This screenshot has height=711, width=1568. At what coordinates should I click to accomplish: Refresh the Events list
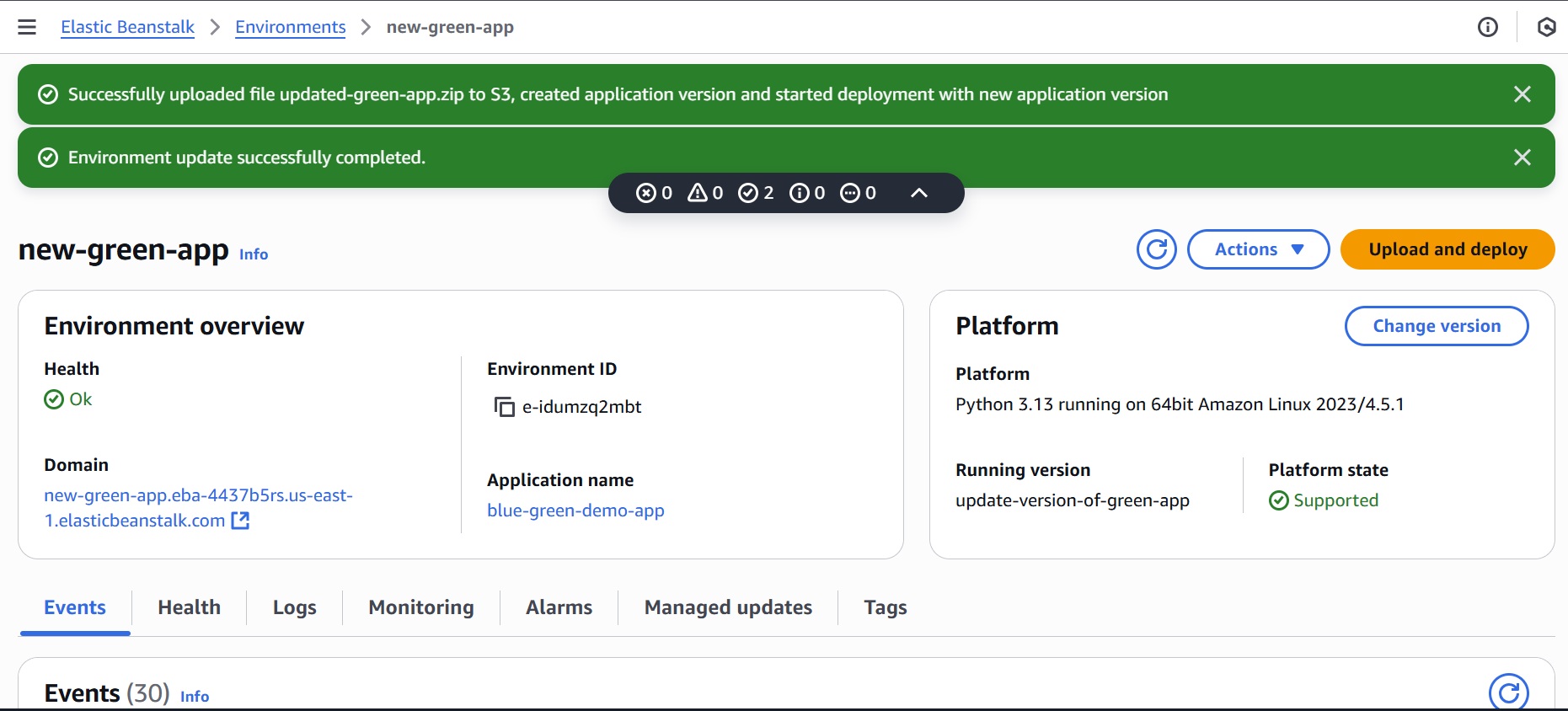click(x=1508, y=692)
